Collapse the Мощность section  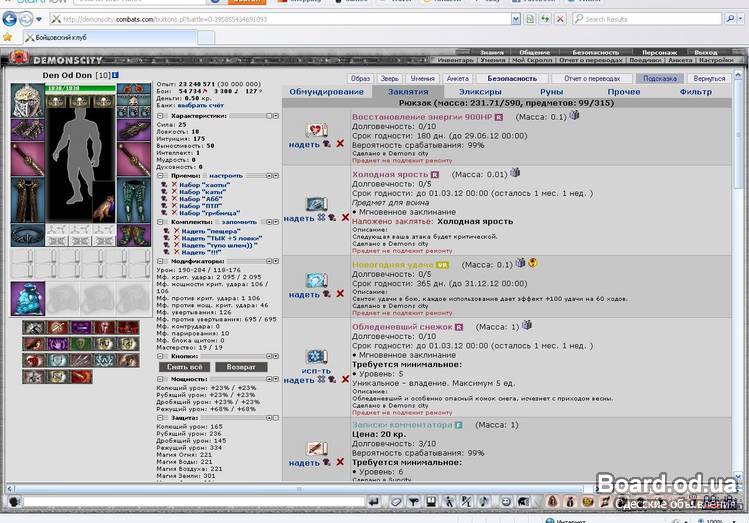(x=160, y=379)
